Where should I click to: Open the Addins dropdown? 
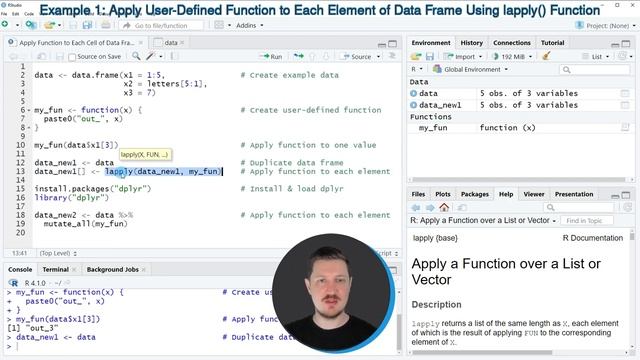tap(249, 25)
